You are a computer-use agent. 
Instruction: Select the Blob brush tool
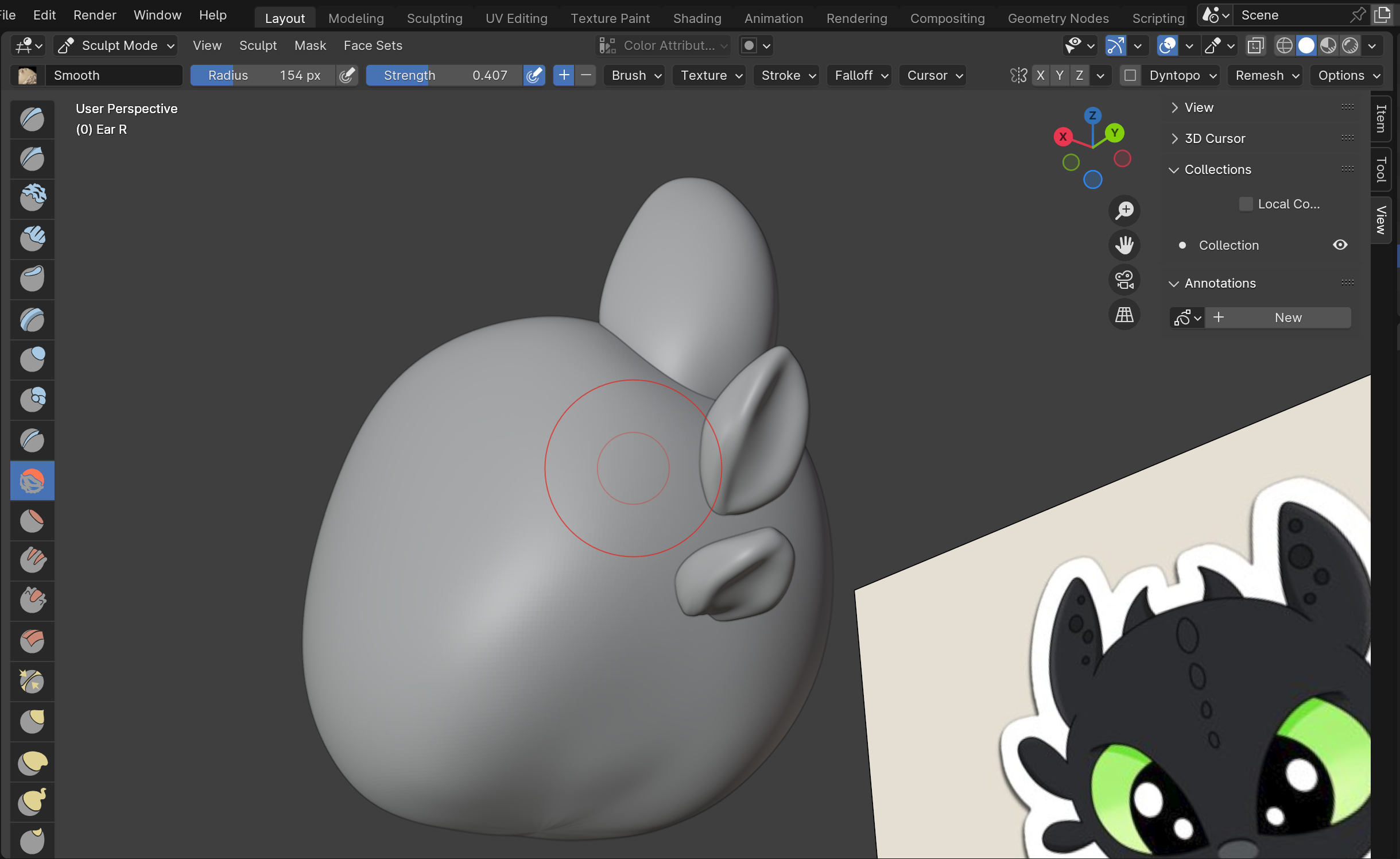pyautogui.click(x=32, y=400)
